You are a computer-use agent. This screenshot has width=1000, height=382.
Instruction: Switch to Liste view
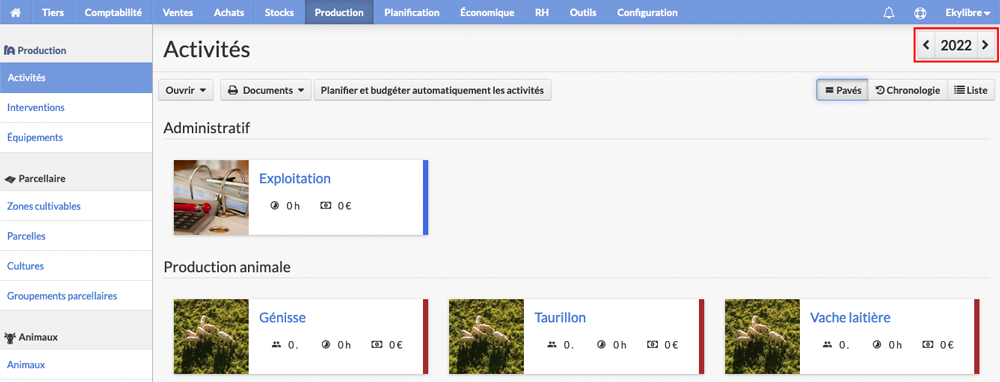coord(971,91)
